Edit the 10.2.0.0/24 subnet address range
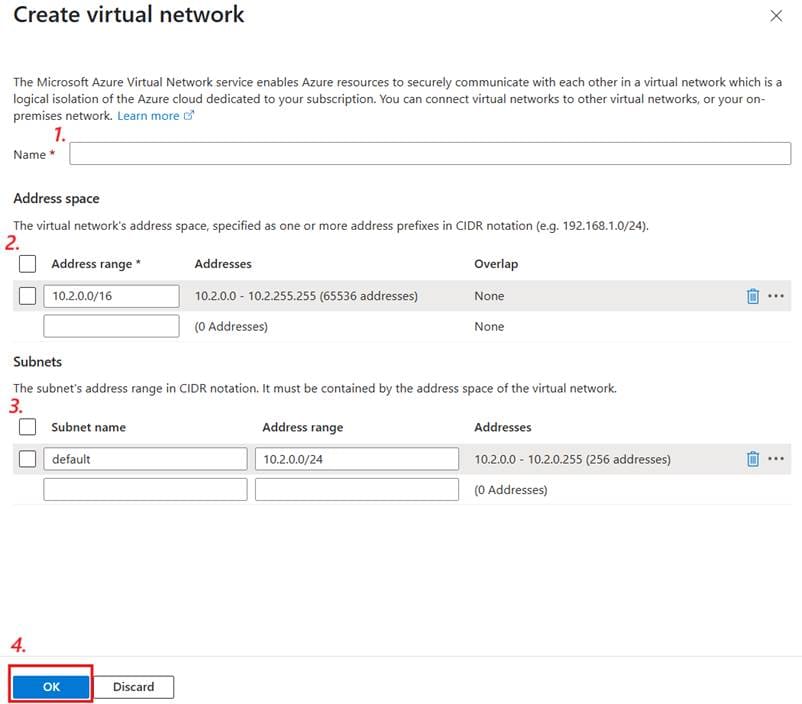This screenshot has height=704, width=802. [x=356, y=459]
